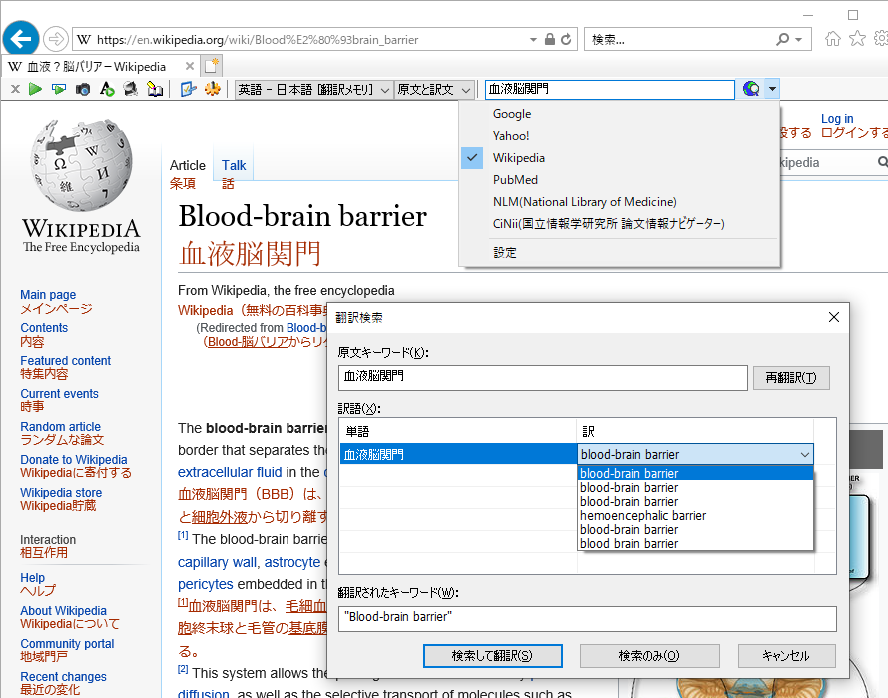Click the magnifier translation search toolbar icon
This screenshot has width=888, height=698.
[130, 89]
